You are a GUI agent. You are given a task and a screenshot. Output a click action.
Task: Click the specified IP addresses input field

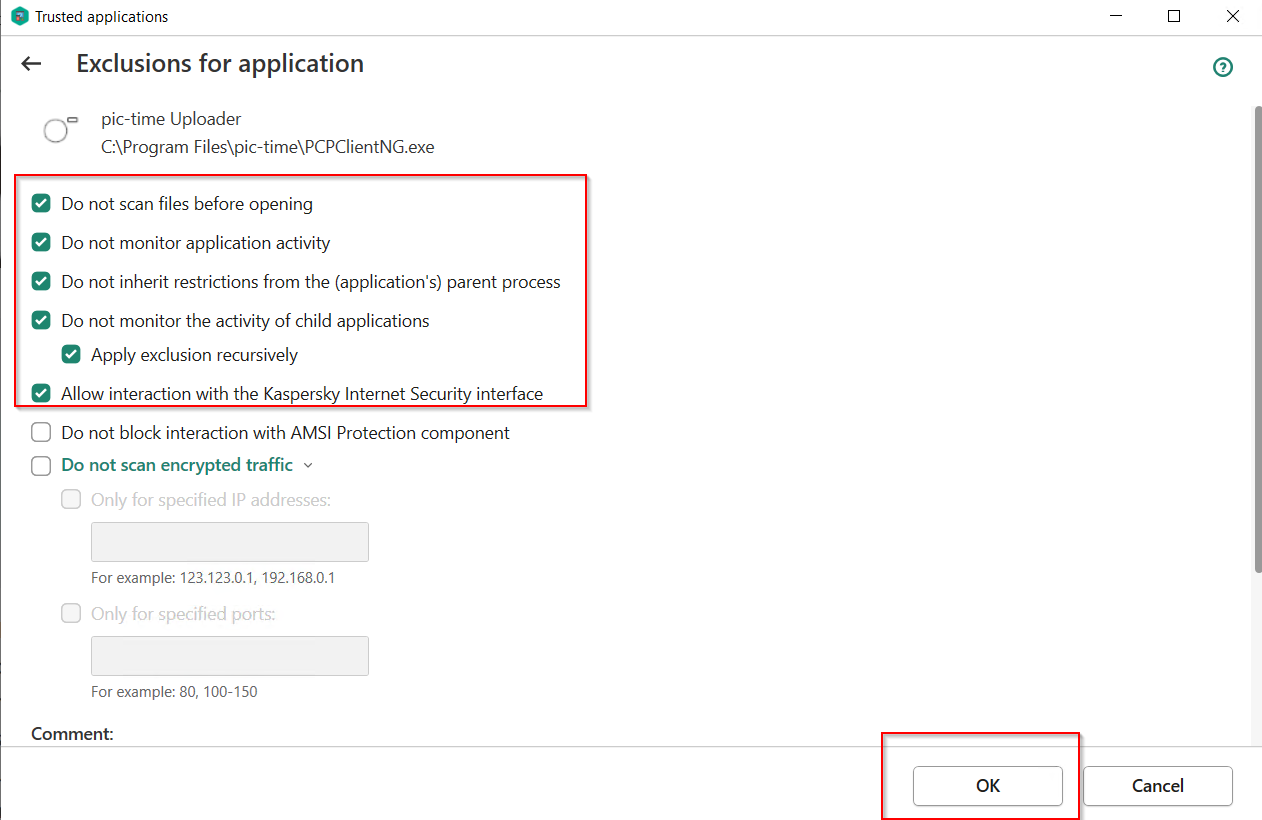[230, 542]
